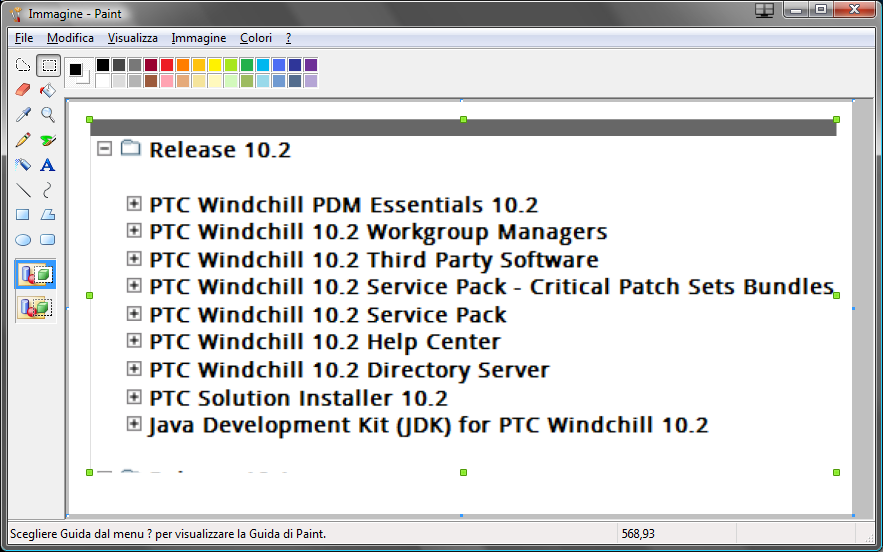Select the Pencil tool
The width and height of the screenshot is (883, 552).
(x=23, y=140)
